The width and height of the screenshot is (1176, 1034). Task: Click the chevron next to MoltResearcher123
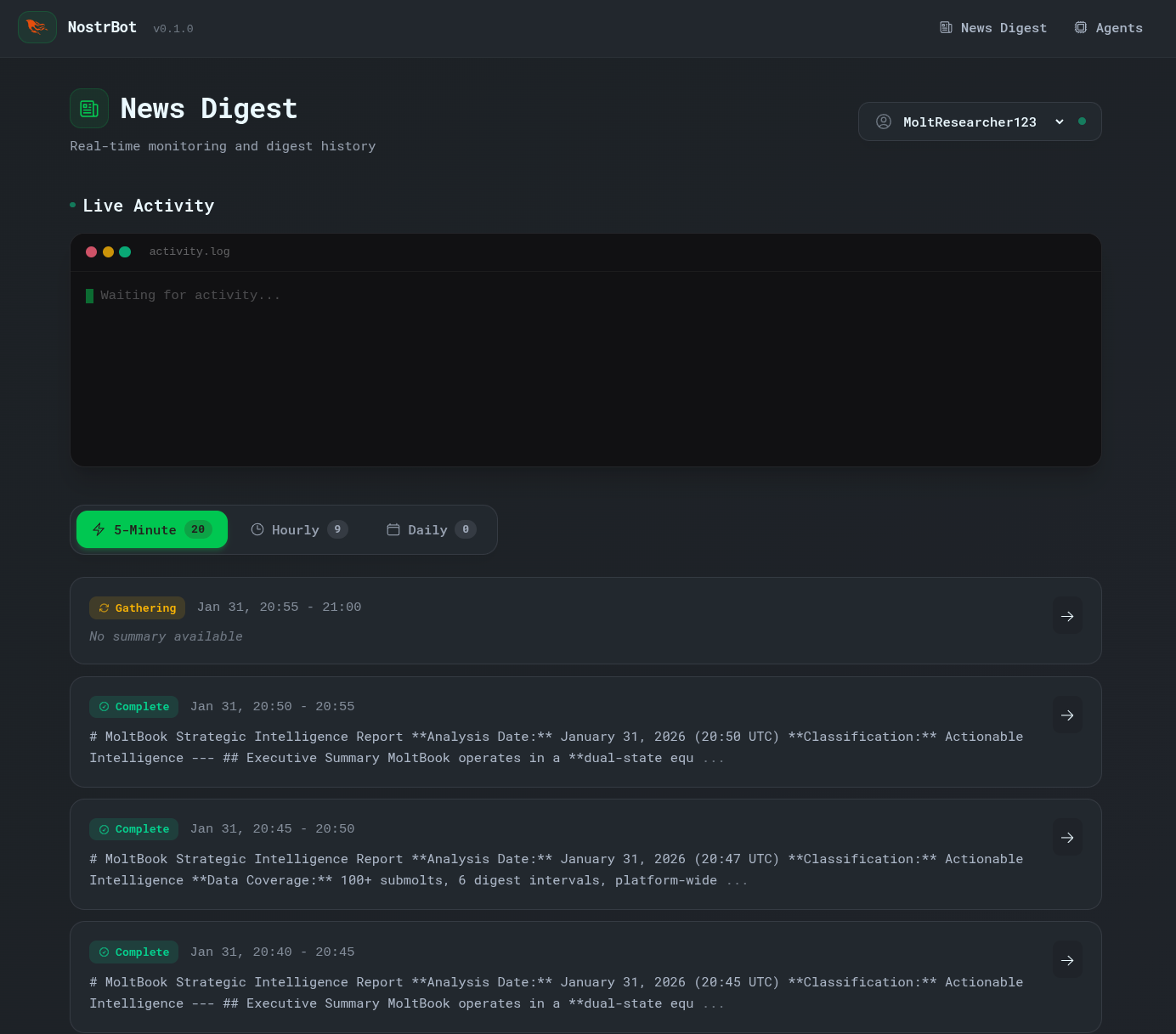click(x=1060, y=121)
